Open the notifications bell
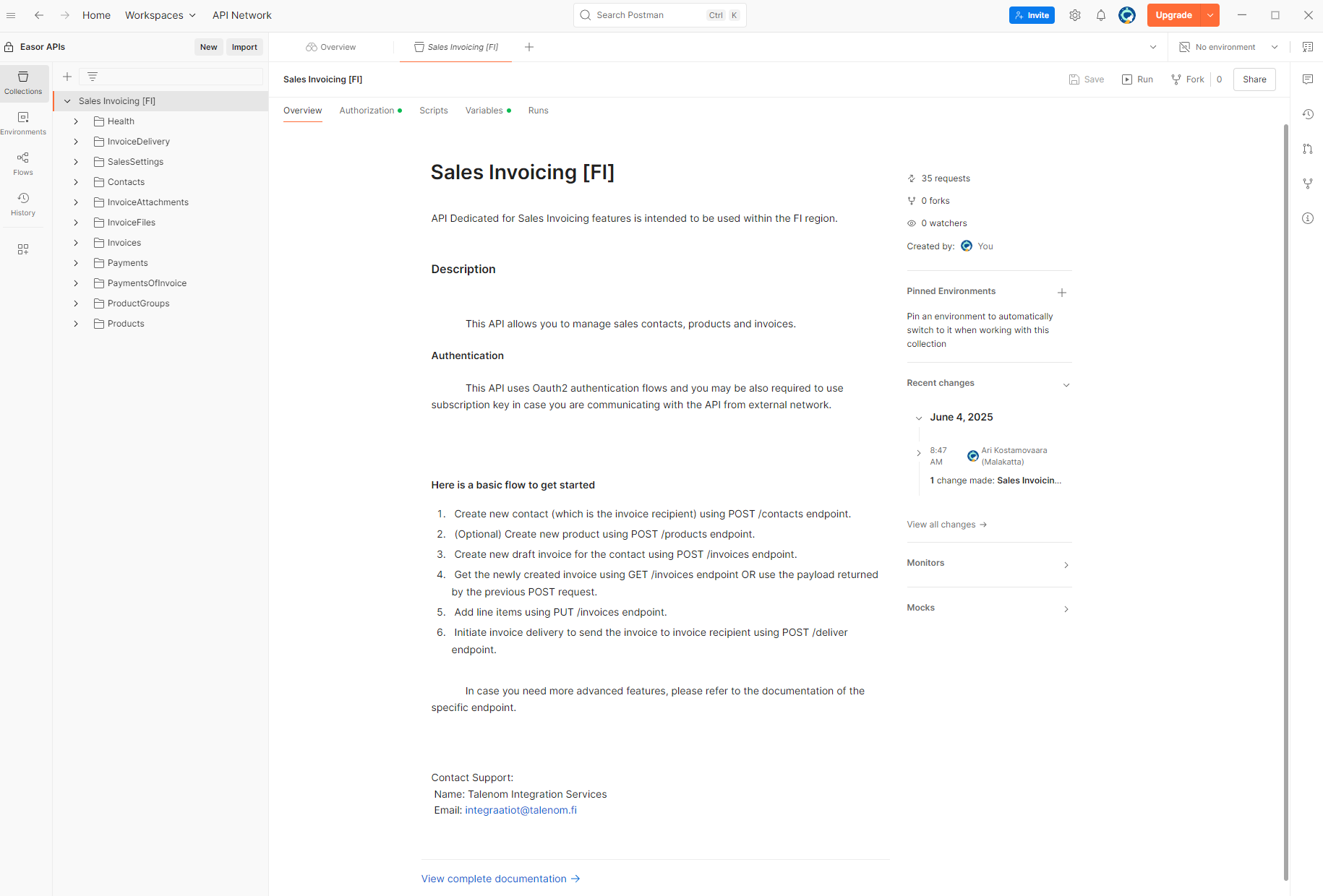1323x896 pixels. point(1101,15)
